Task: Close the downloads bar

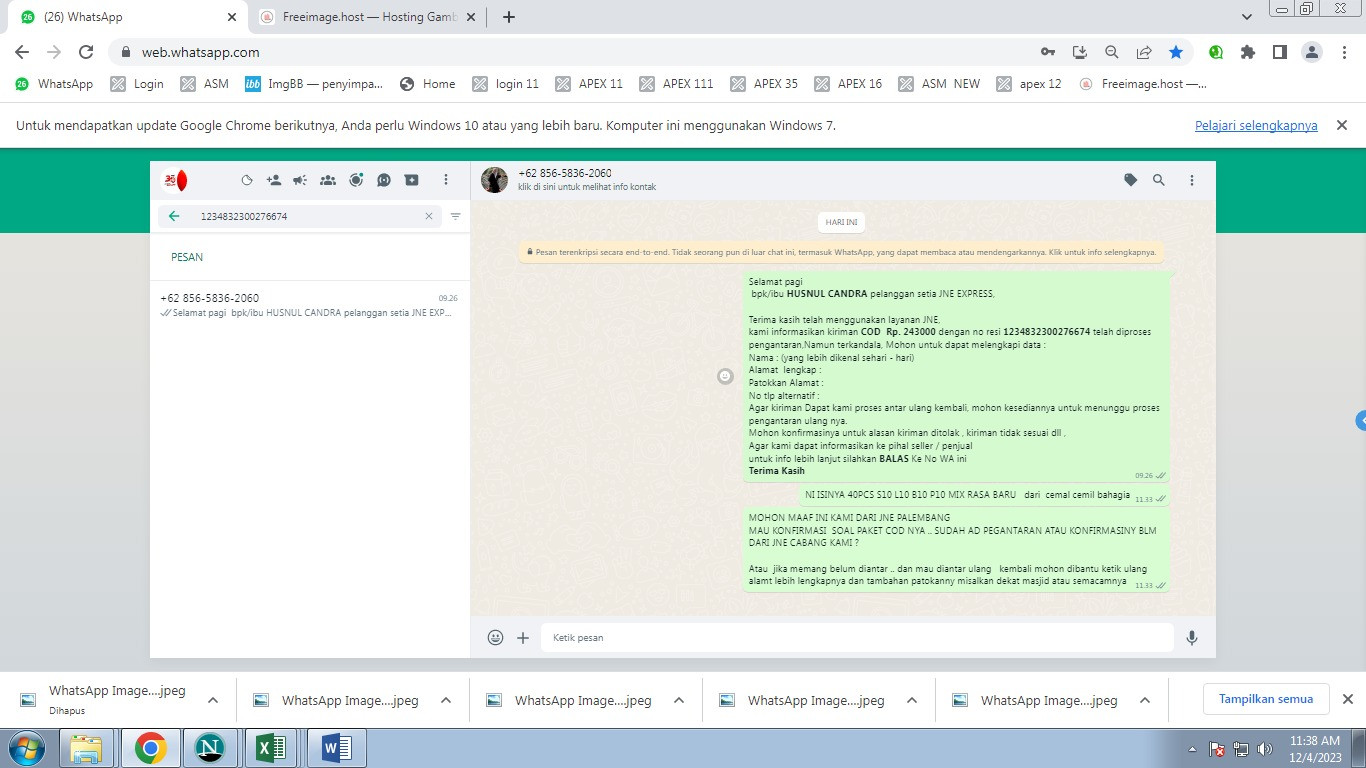Action: (x=1347, y=699)
